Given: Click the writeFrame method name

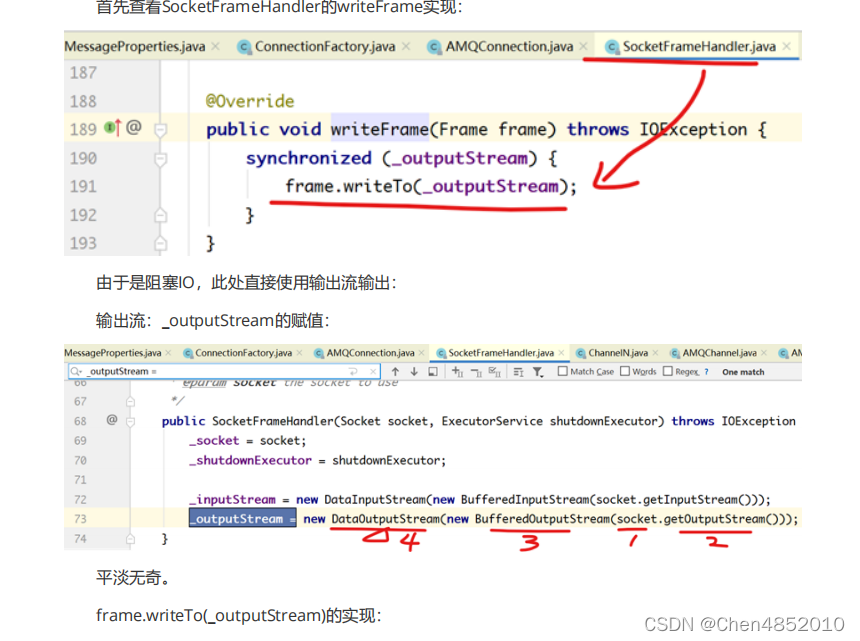Looking at the screenshot, I should pyautogui.click(x=380, y=129).
